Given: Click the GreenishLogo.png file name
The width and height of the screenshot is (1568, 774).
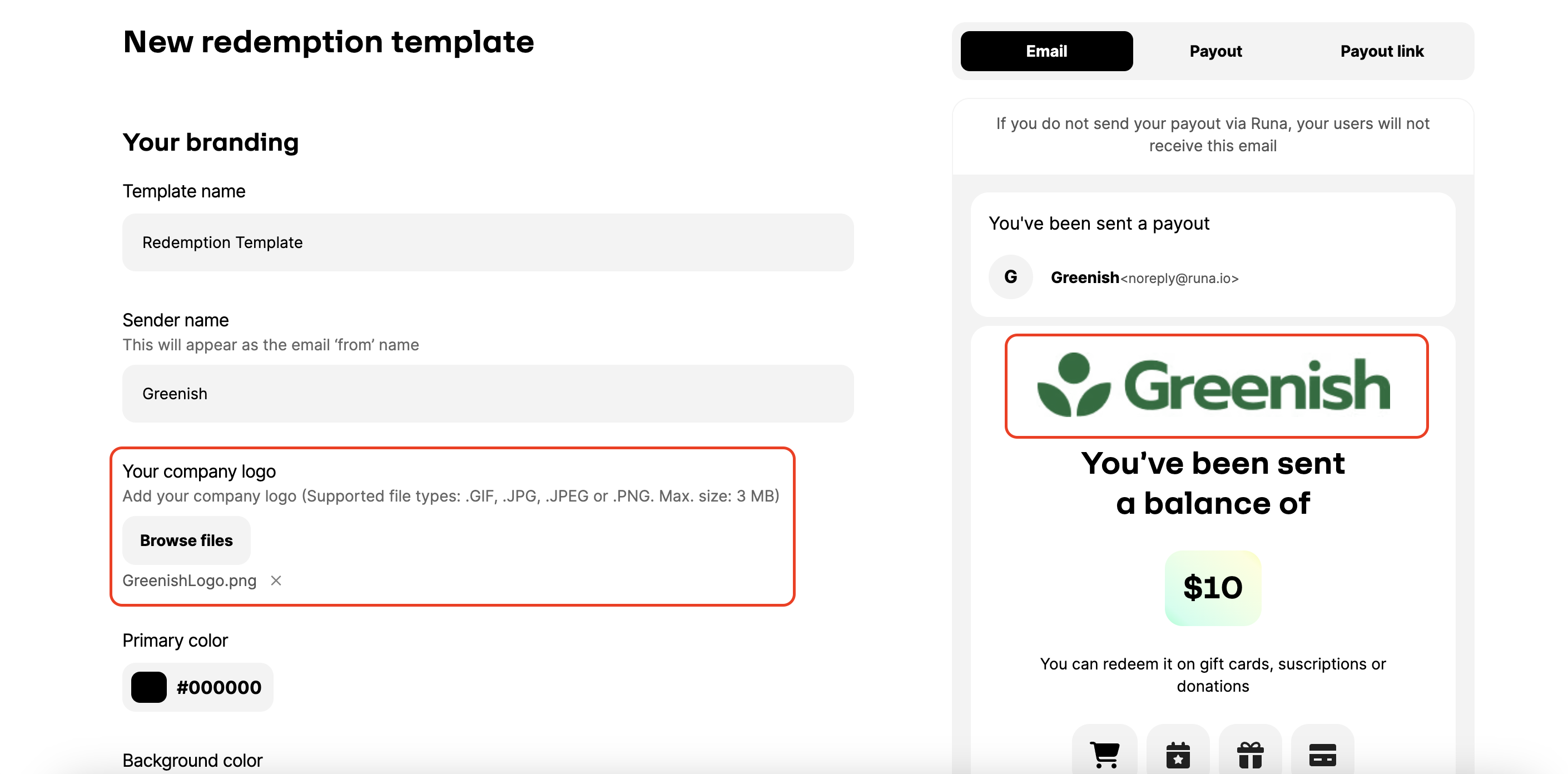Looking at the screenshot, I should 189,580.
